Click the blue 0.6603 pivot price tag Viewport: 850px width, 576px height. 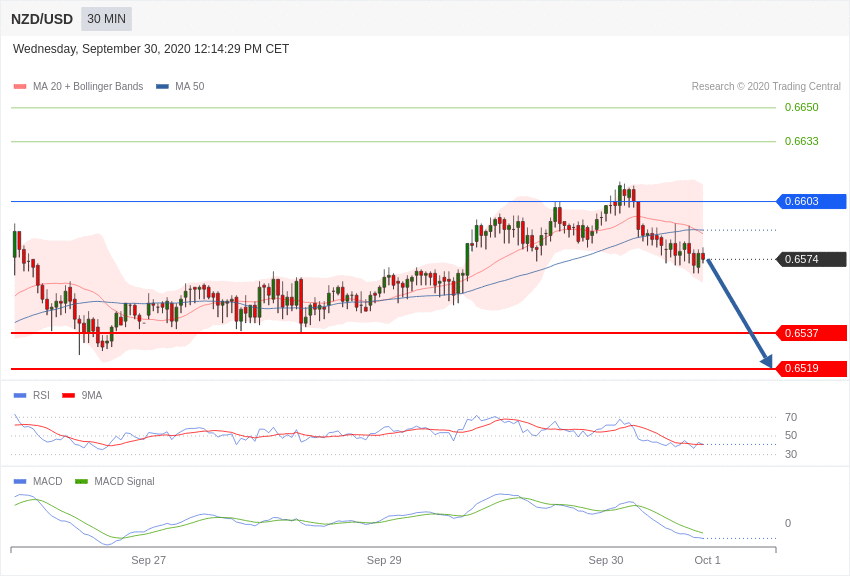click(812, 201)
